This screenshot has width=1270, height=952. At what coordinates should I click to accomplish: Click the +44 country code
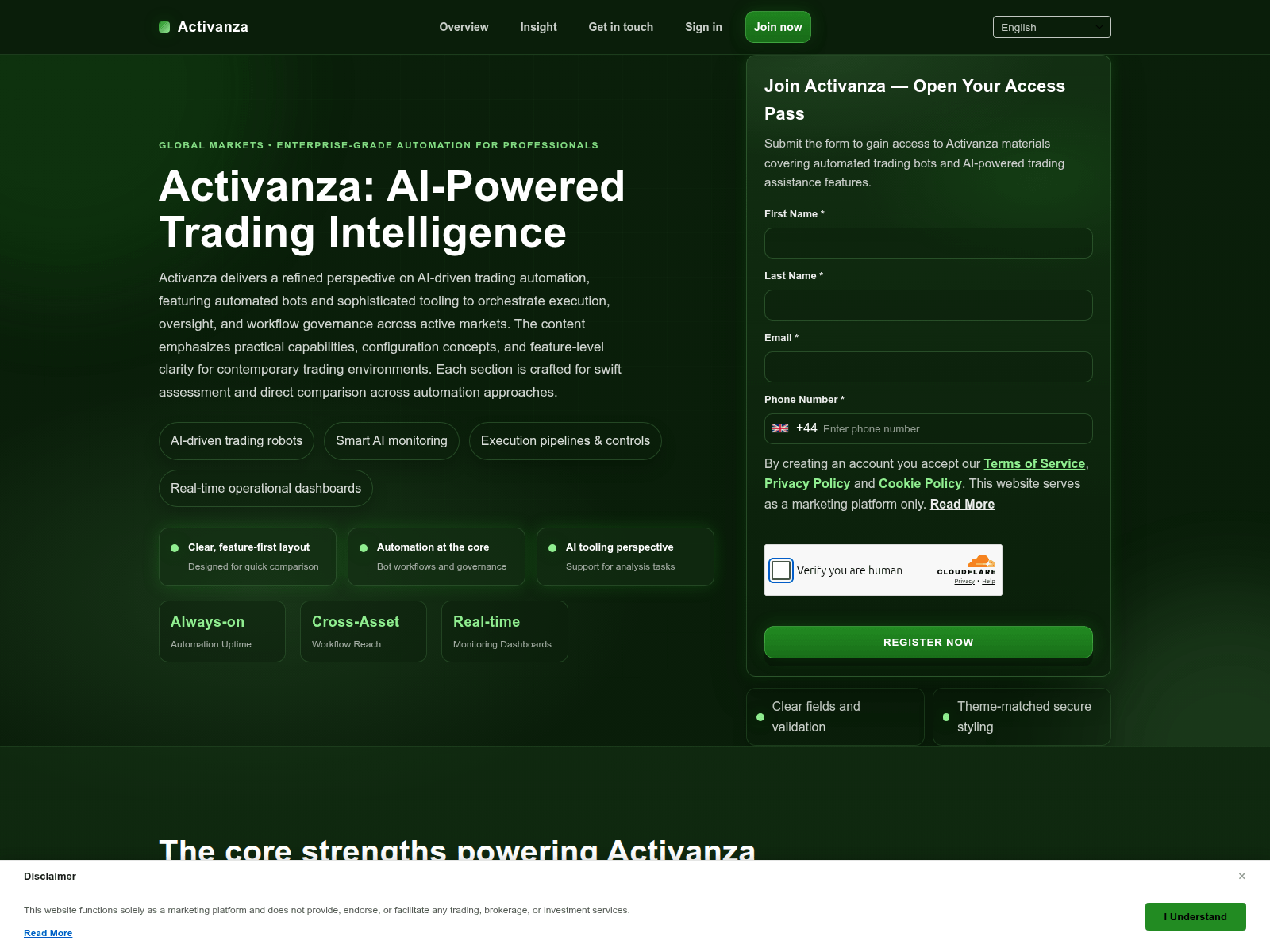[x=806, y=428]
